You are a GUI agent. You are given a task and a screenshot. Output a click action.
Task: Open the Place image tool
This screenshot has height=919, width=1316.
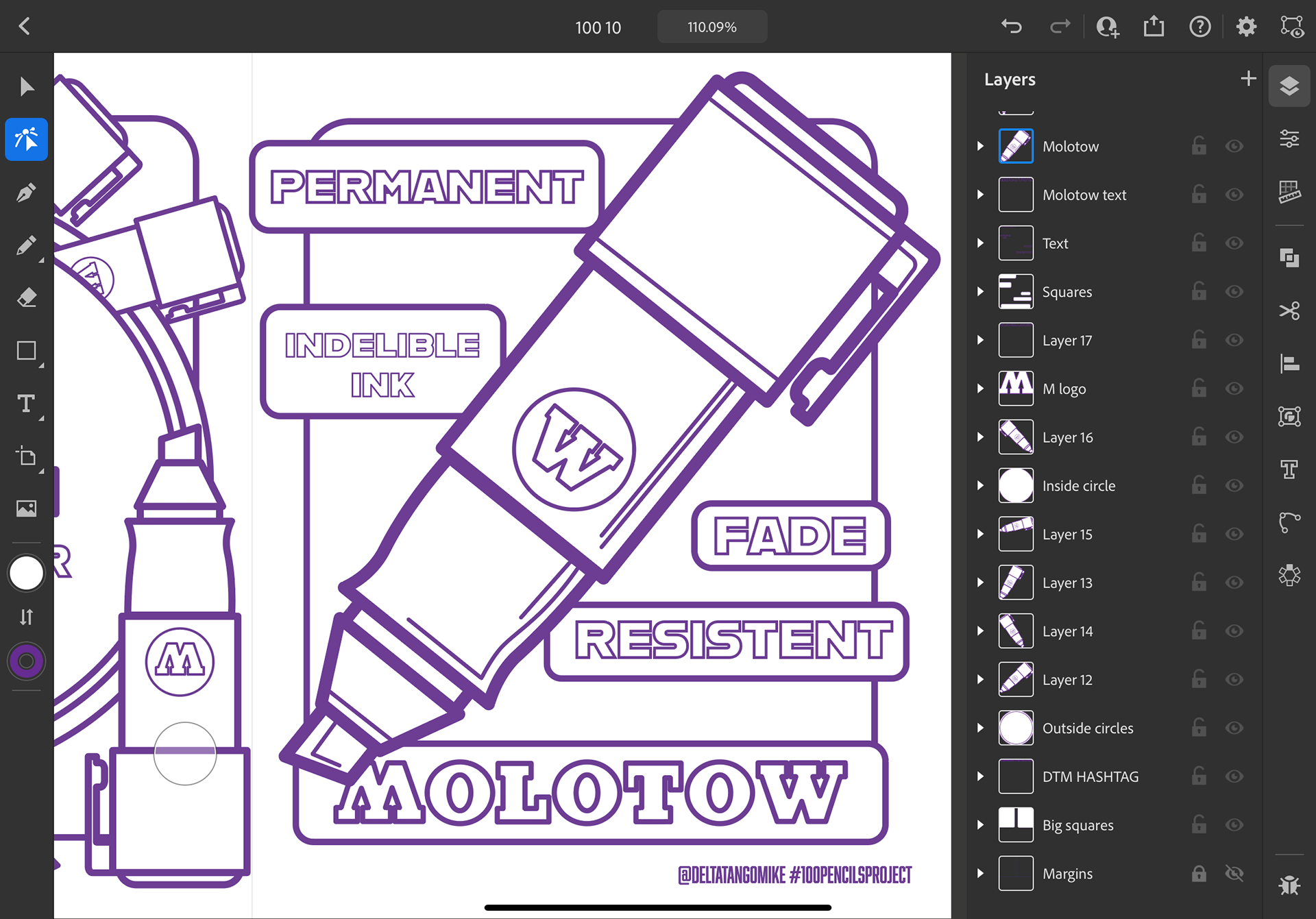pyautogui.click(x=26, y=508)
